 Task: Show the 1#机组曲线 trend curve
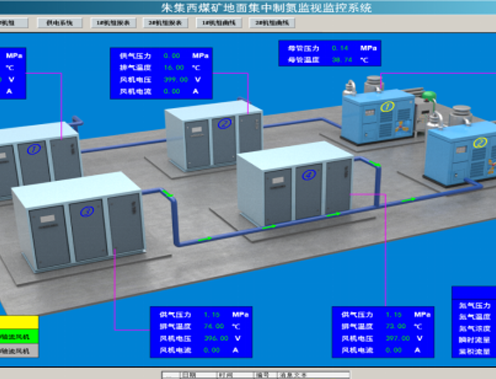219,23
